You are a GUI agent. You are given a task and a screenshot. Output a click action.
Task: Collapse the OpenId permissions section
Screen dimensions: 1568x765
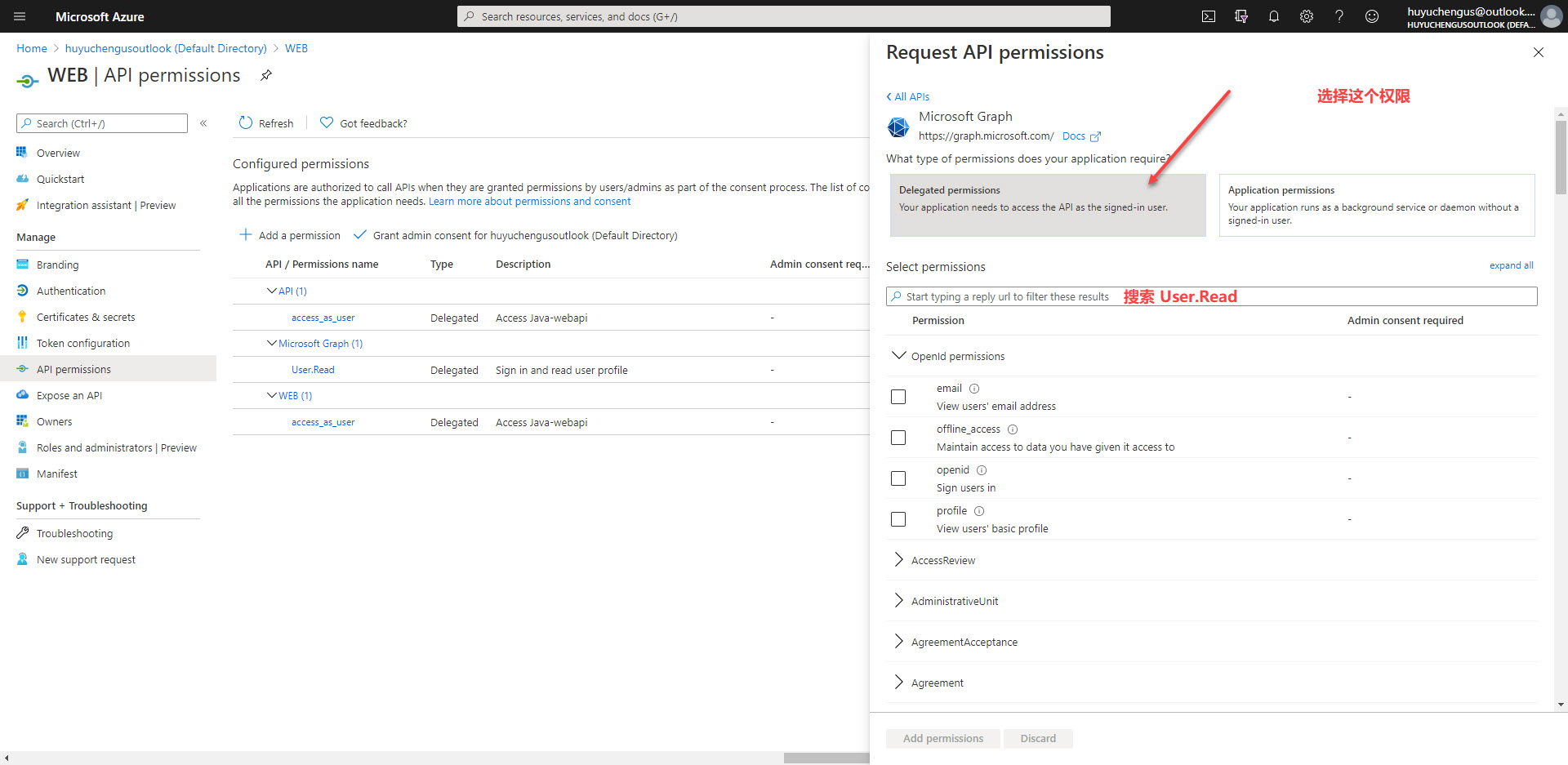point(899,356)
